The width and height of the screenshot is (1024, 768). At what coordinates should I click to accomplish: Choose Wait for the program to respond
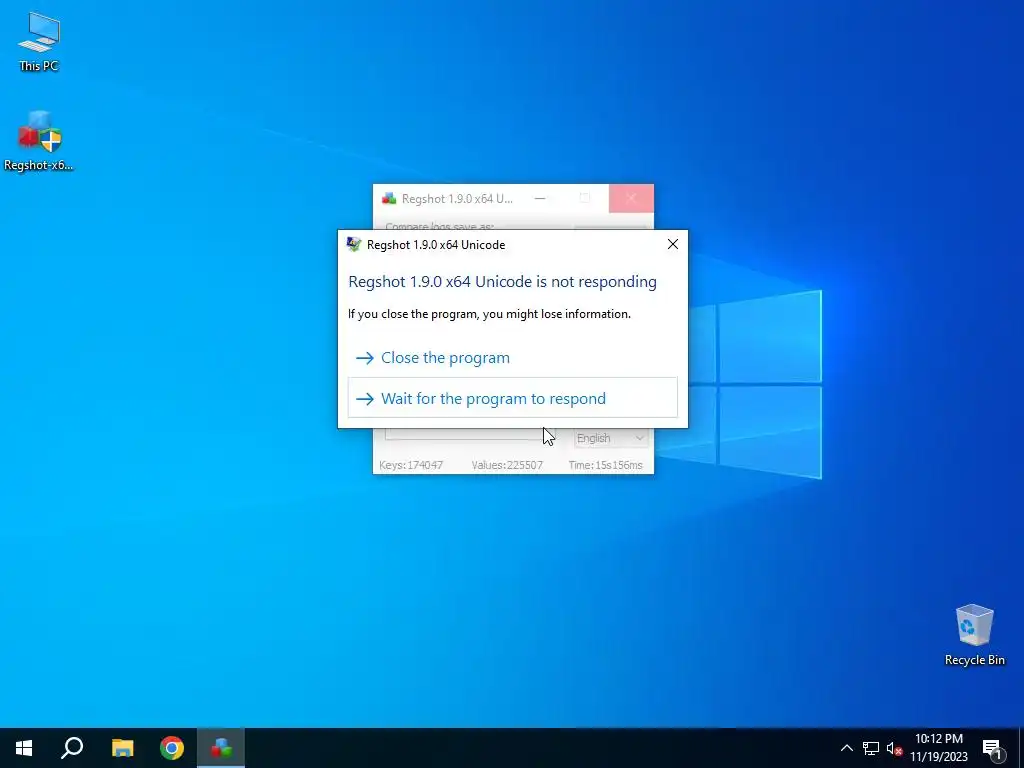pos(513,398)
